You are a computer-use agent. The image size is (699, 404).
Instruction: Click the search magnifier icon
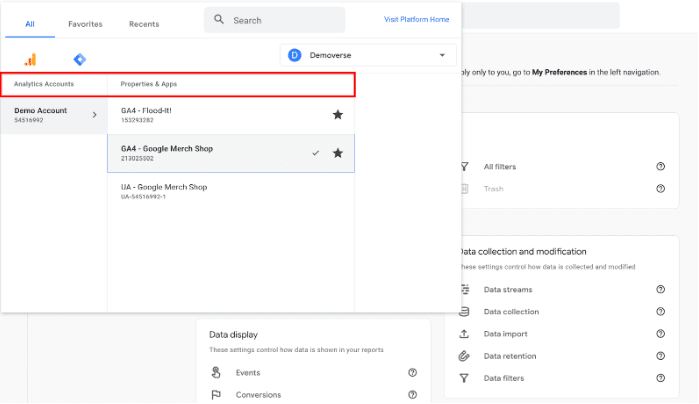pyautogui.click(x=218, y=20)
